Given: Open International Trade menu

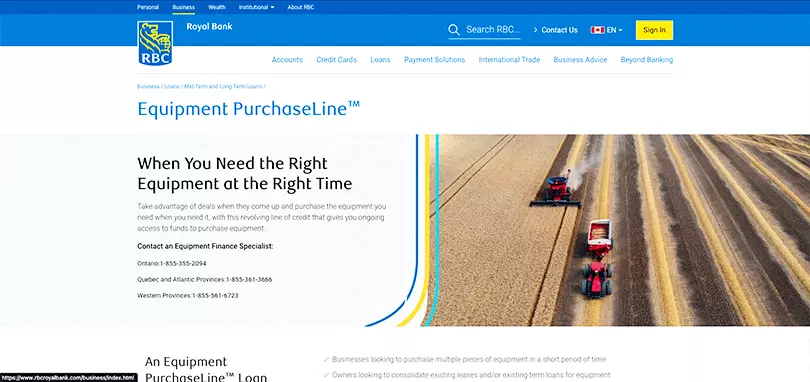Looking at the screenshot, I should pyautogui.click(x=509, y=59).
